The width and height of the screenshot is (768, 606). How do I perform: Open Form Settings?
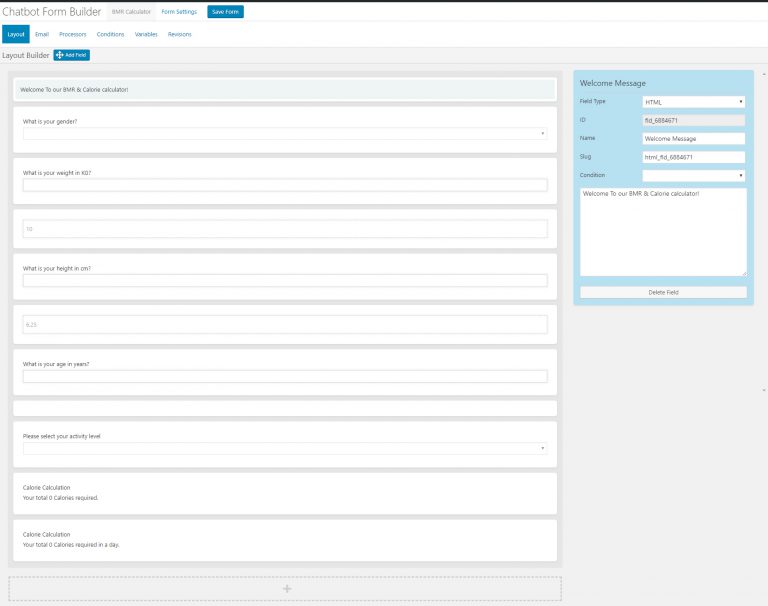[x=180, y=12]
